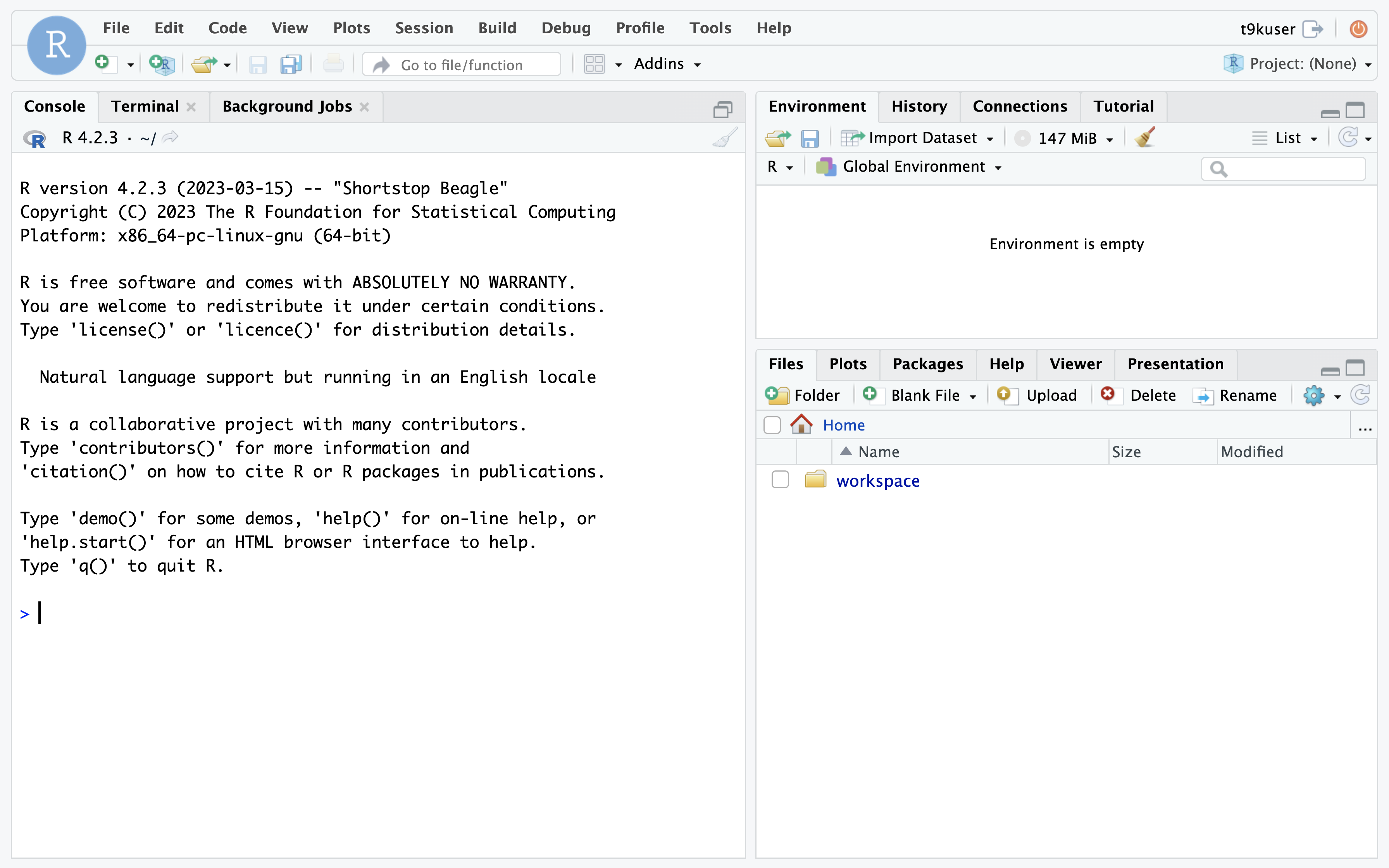Switch to the Presentation tab
Screen dimensions: 1389x868
pos(1175,364)
